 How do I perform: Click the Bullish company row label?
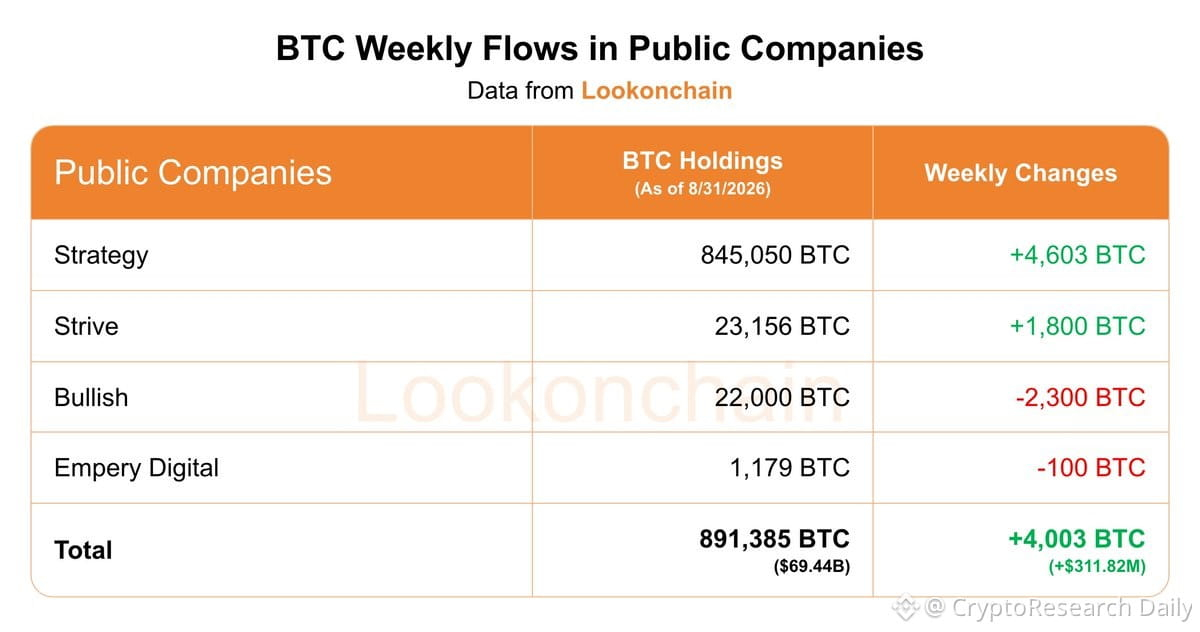(x=91, y=397)
